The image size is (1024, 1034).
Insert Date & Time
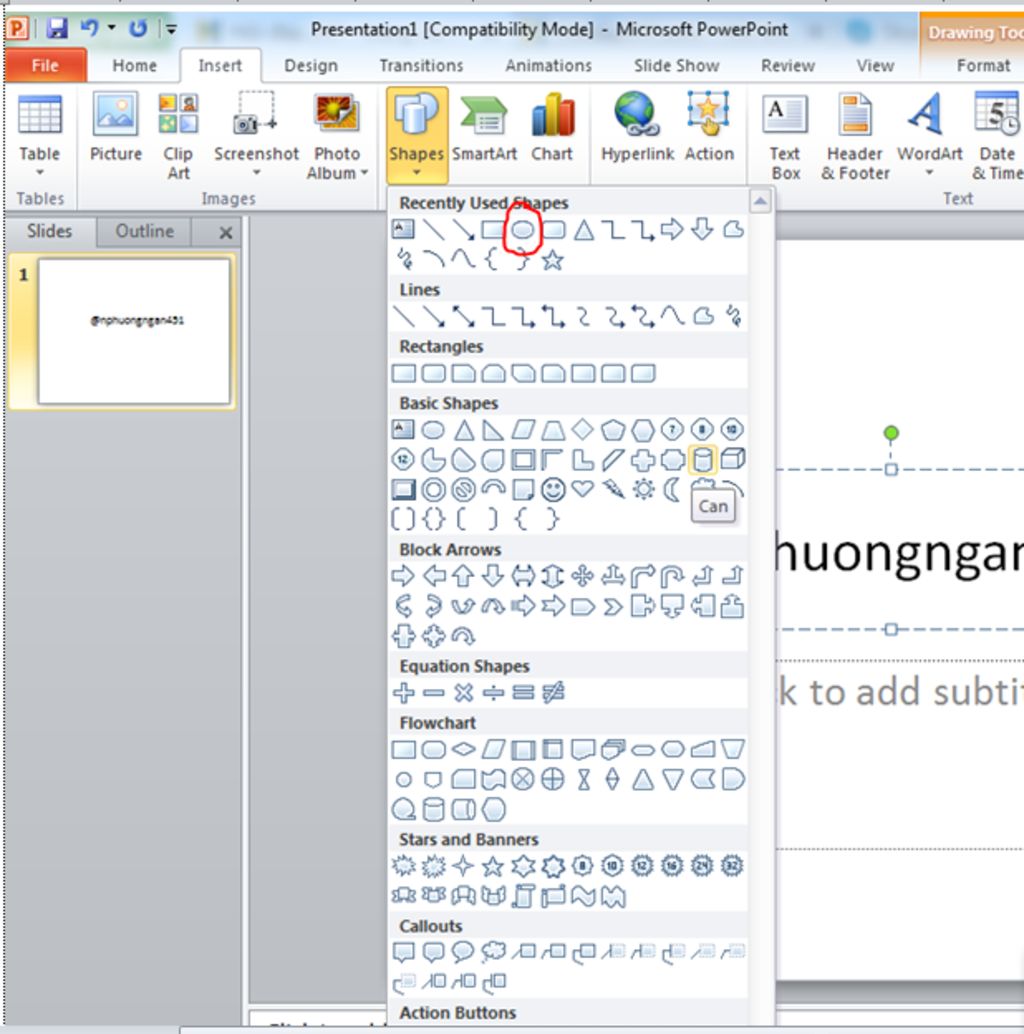(x=997, y=137)
